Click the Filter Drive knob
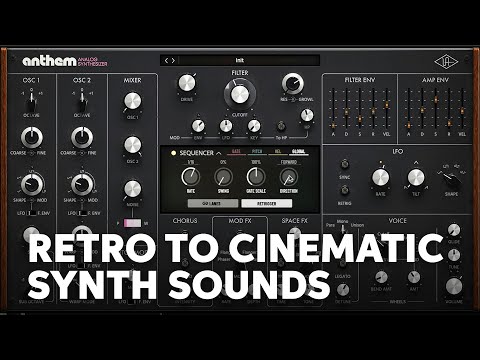 pyautogui.click(x=187, y=83)
